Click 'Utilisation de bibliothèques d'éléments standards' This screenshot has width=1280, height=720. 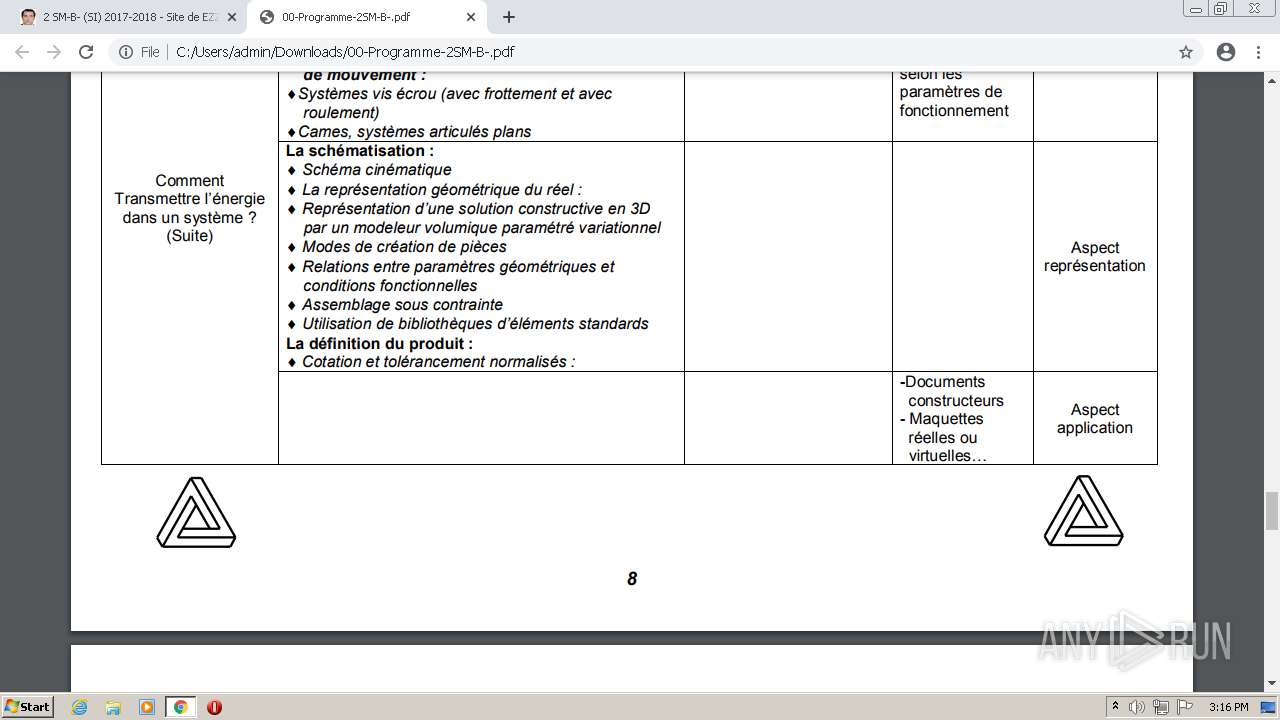click(476, 324)
